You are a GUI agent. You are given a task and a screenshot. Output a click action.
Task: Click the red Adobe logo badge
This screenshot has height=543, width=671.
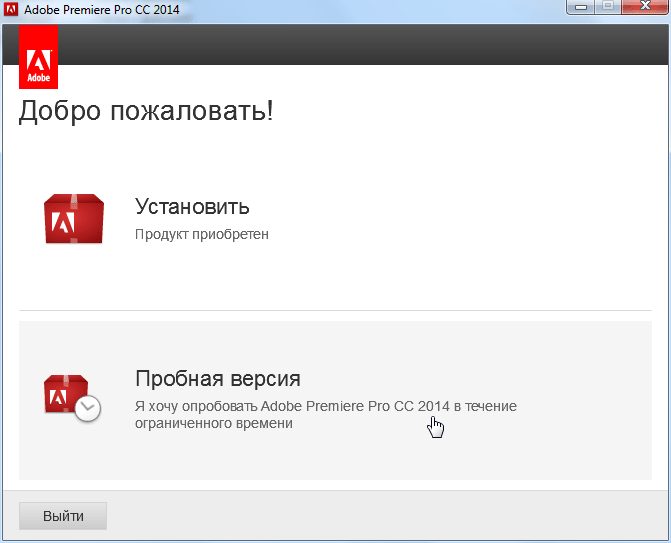coord(39,57)
